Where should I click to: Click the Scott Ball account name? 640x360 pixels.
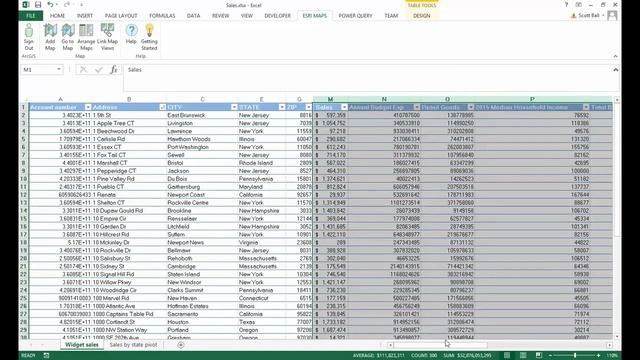click(589, 16)
